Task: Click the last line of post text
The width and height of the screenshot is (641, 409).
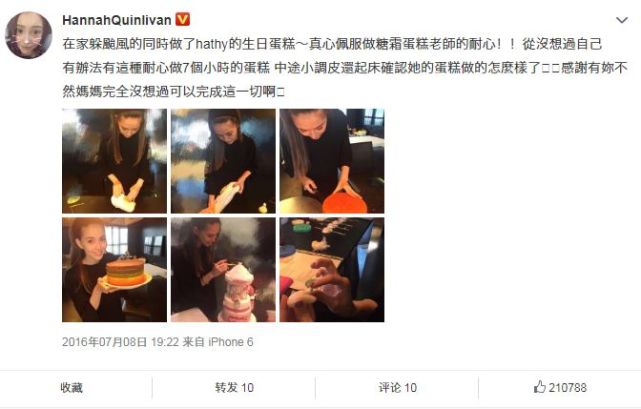Action: (x=173, y=92)
